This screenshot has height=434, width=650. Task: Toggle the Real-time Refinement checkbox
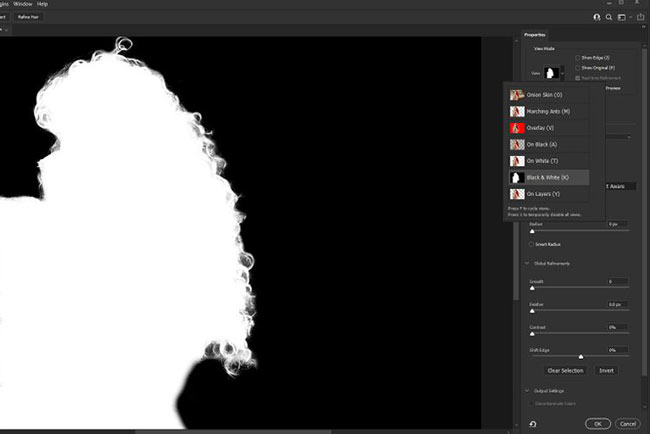click(x=577, y=78)
